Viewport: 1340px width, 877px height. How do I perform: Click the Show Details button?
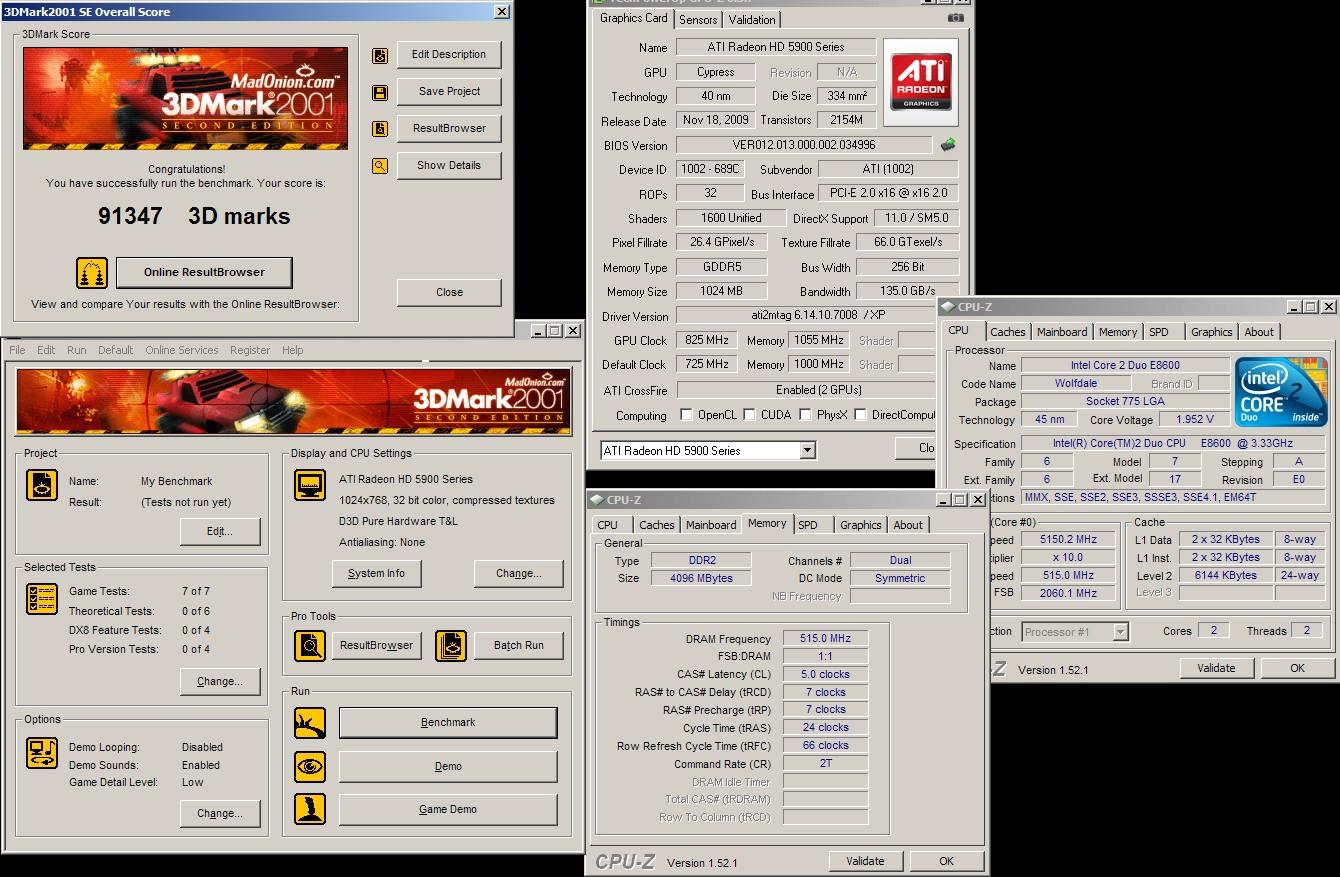pos(449,165)
